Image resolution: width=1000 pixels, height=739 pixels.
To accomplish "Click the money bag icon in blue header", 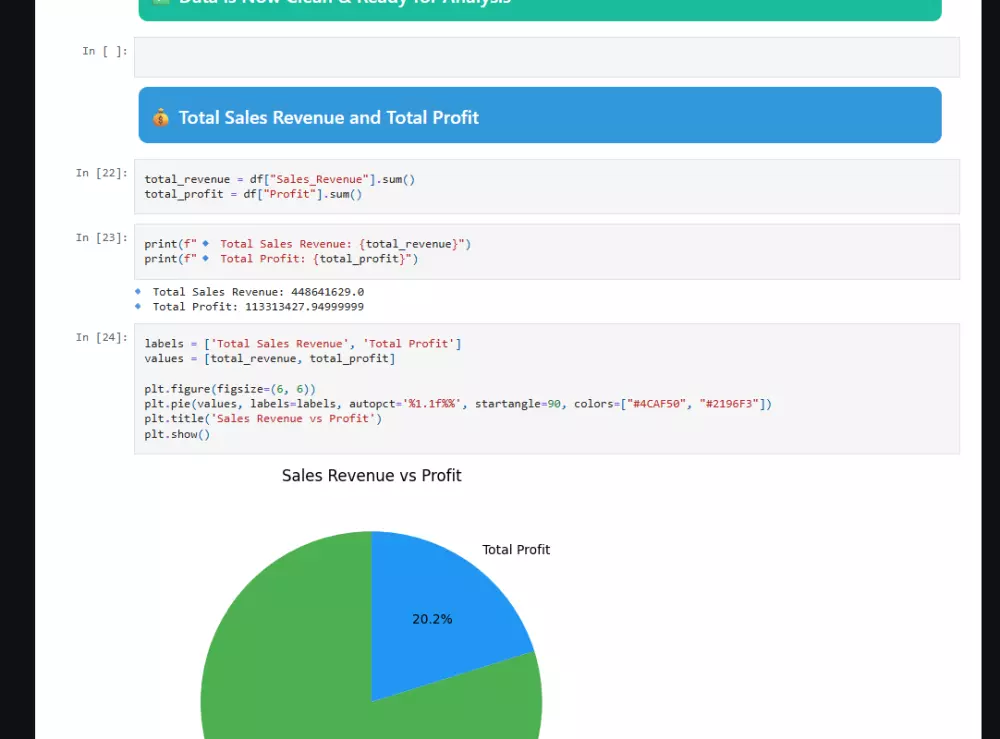I will click(x=163, y=117).
